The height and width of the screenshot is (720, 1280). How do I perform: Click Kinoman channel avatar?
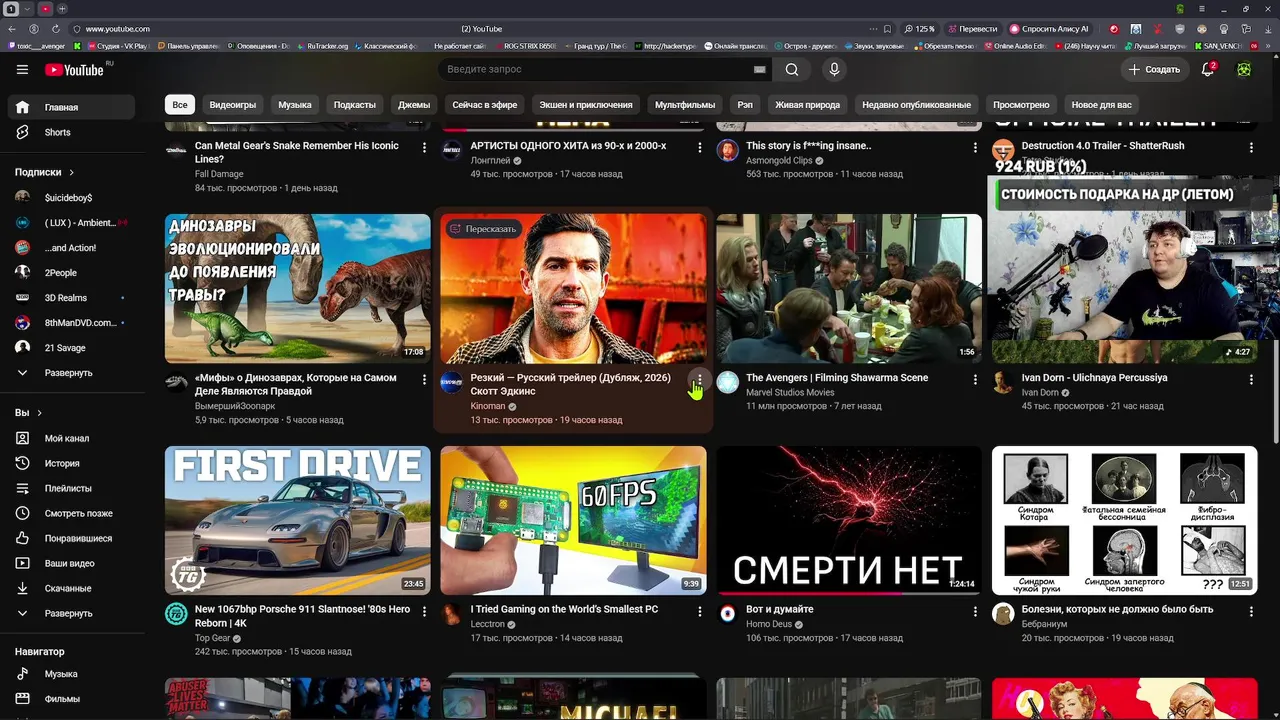coord(452,383)
